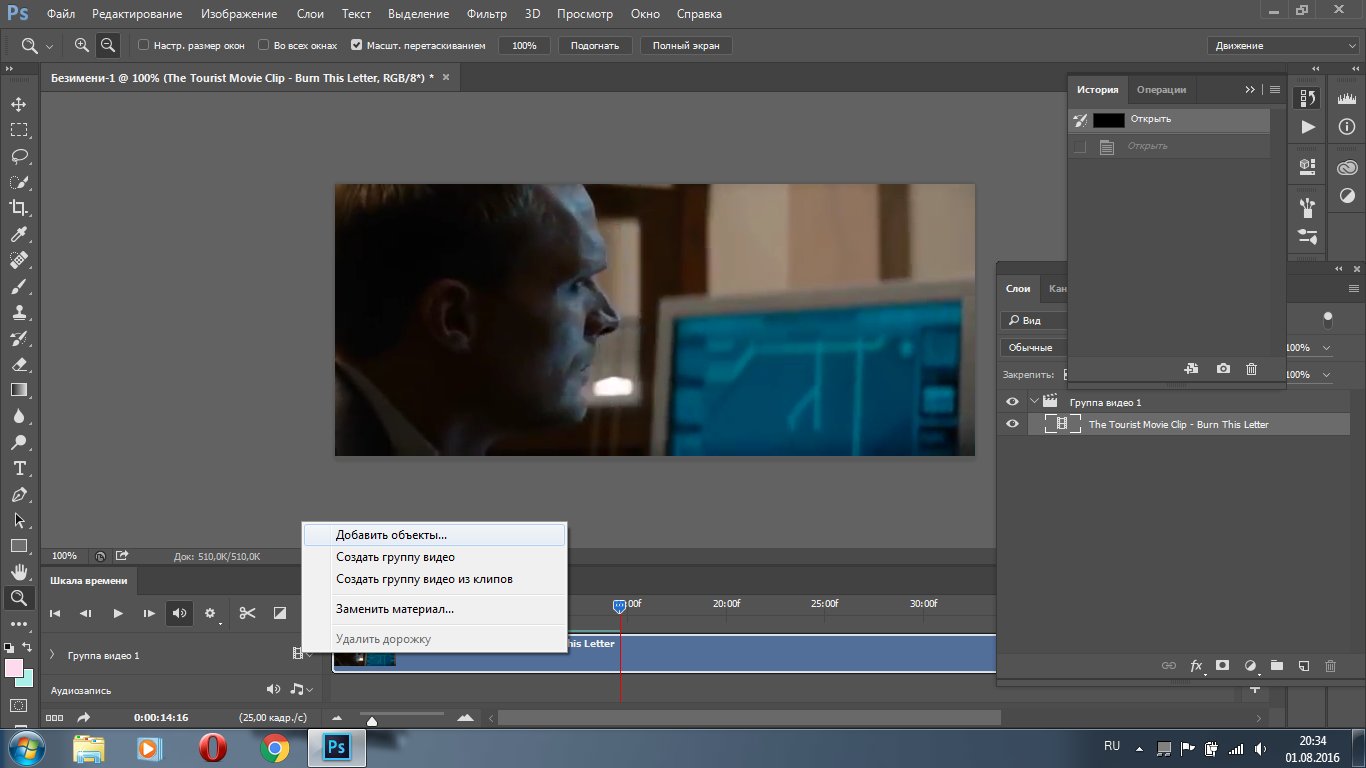Hide The Tourist Movie Clip layer
Image resolution: width=1366 pixels, height=768 pixels.
(1012, 424)
